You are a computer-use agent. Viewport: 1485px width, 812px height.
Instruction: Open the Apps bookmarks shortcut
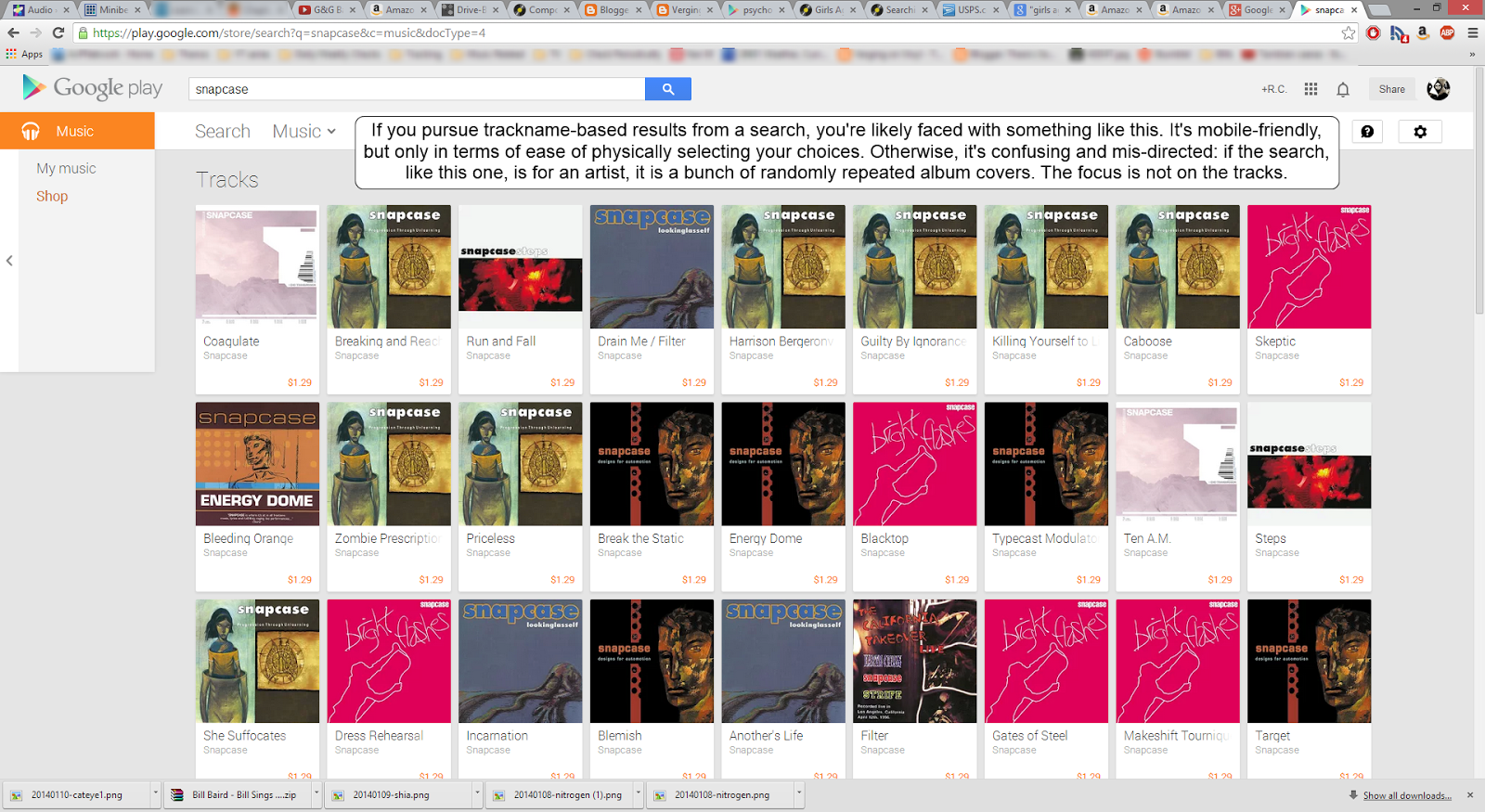pyautogui.click(x=24, y=54)
